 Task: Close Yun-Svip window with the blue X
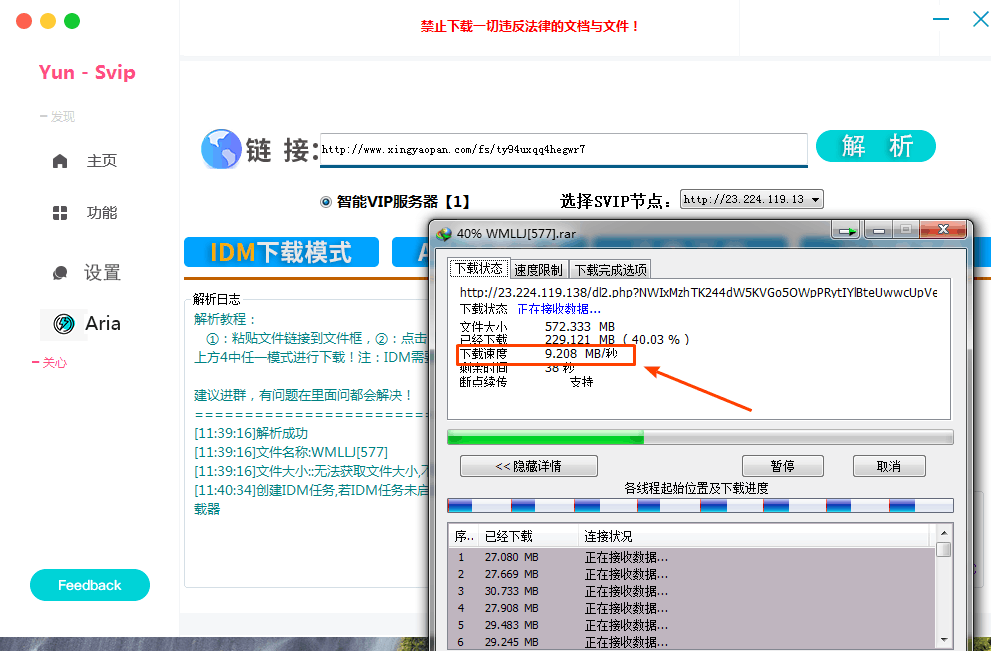(981, 19)
